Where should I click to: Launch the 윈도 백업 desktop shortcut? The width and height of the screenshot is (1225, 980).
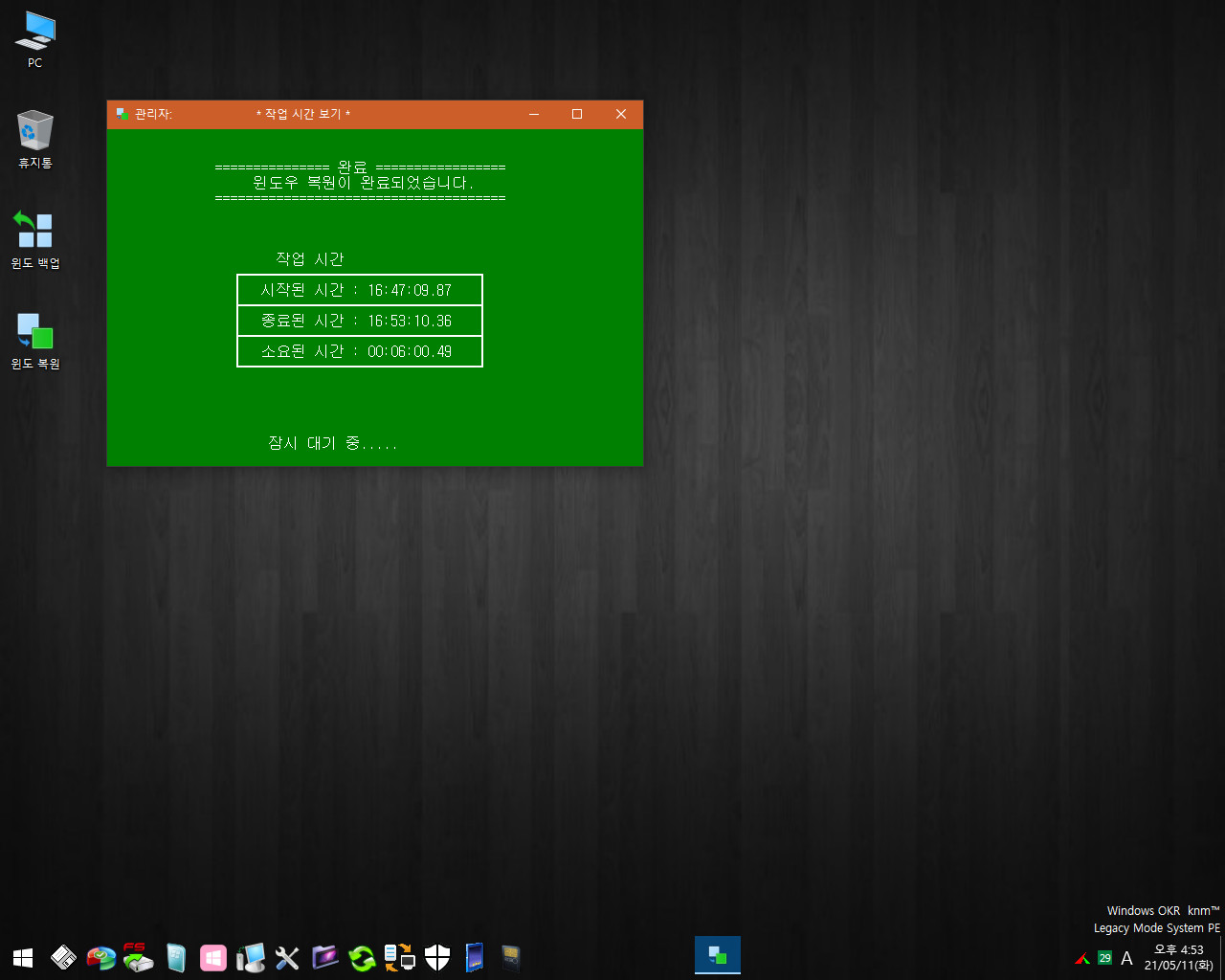[35, 239]
